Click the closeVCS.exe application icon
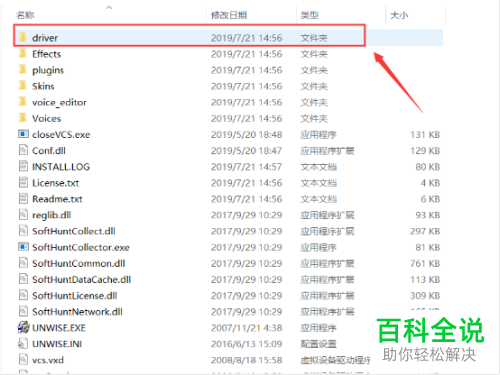This screenshot has height=375, width=500. [x=23, y=134]
